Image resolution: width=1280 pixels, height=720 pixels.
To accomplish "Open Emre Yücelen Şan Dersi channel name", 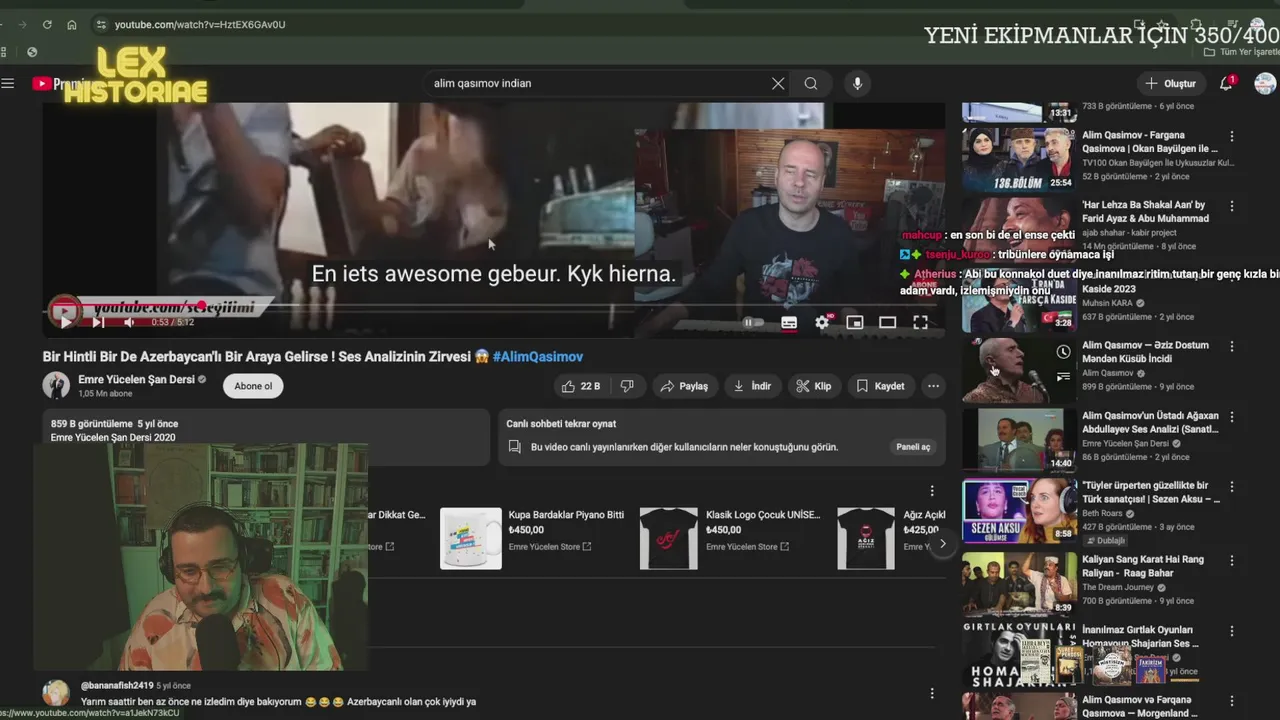I will [137, 380].
